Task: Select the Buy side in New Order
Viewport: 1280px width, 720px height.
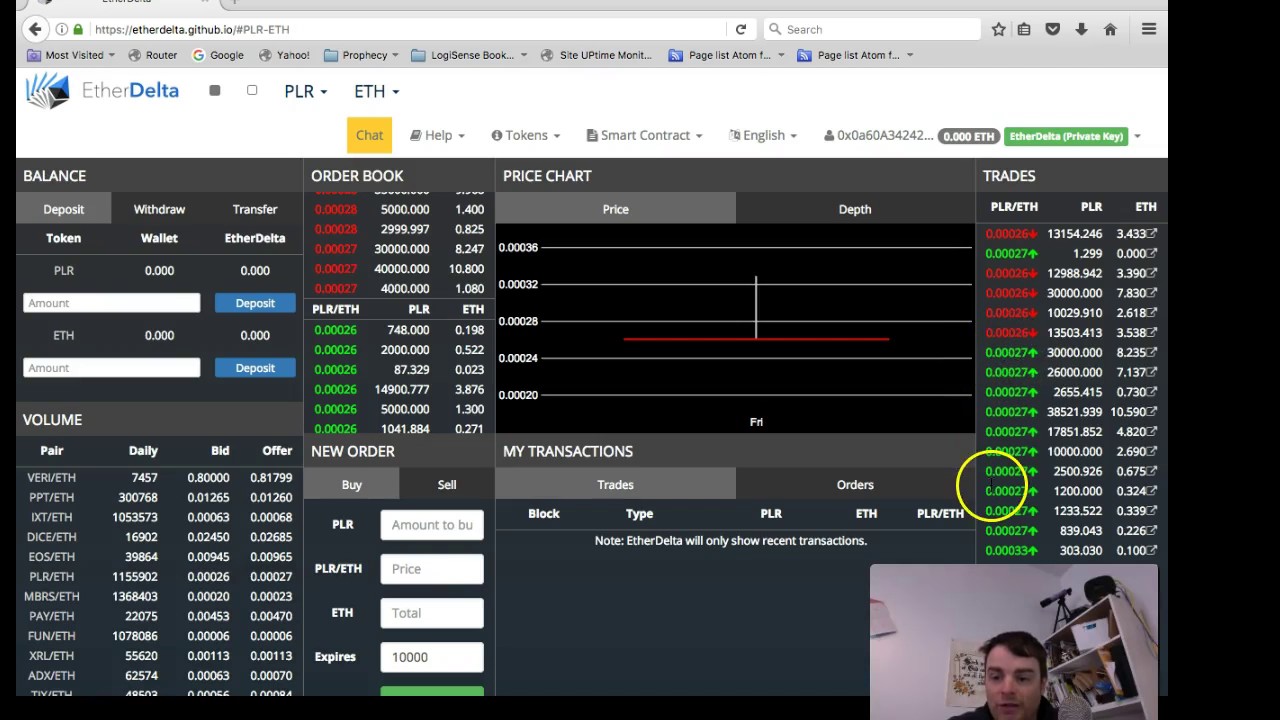Action: coord(351,484)
